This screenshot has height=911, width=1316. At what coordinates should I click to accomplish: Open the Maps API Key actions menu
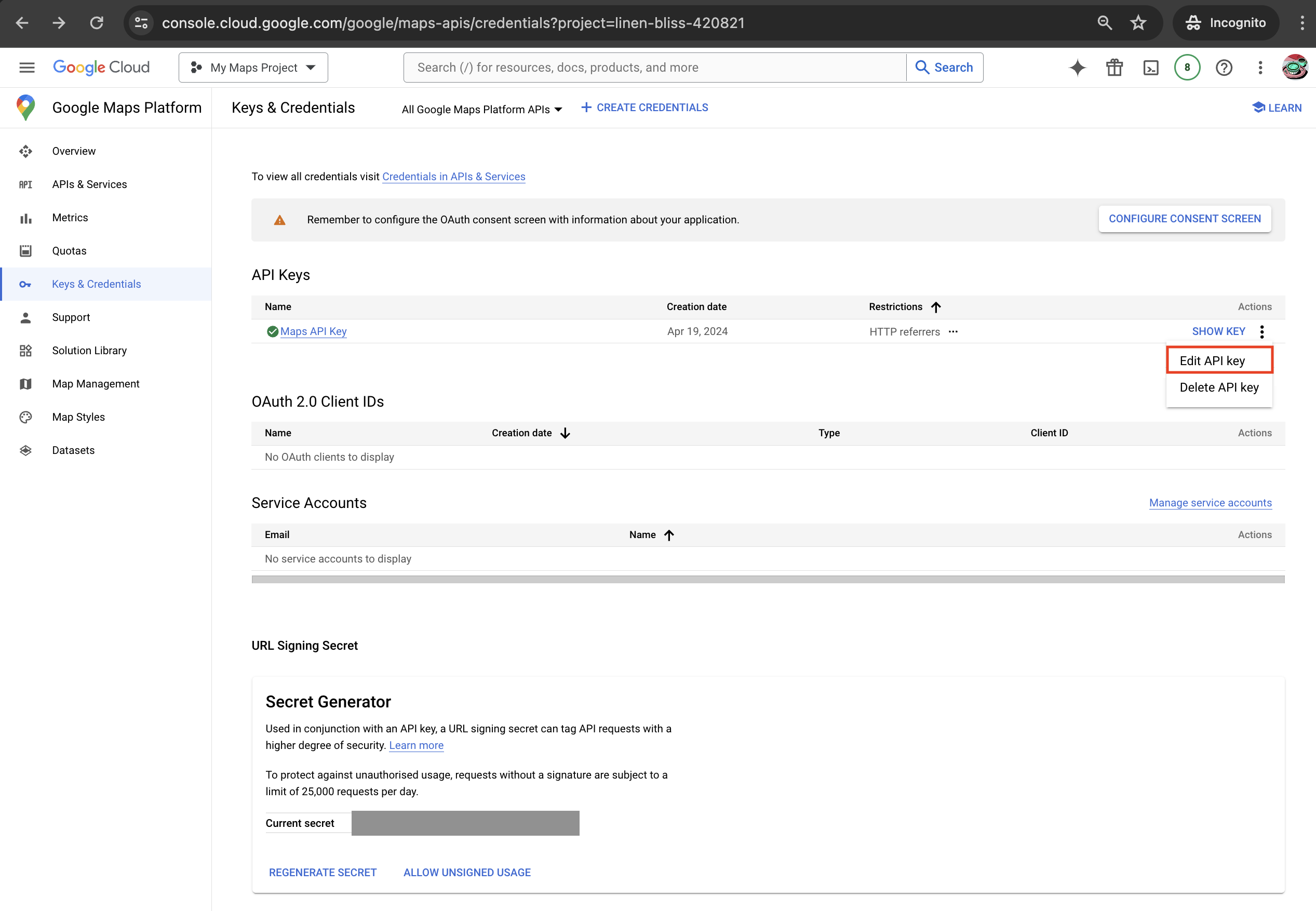pos(1262,331)
